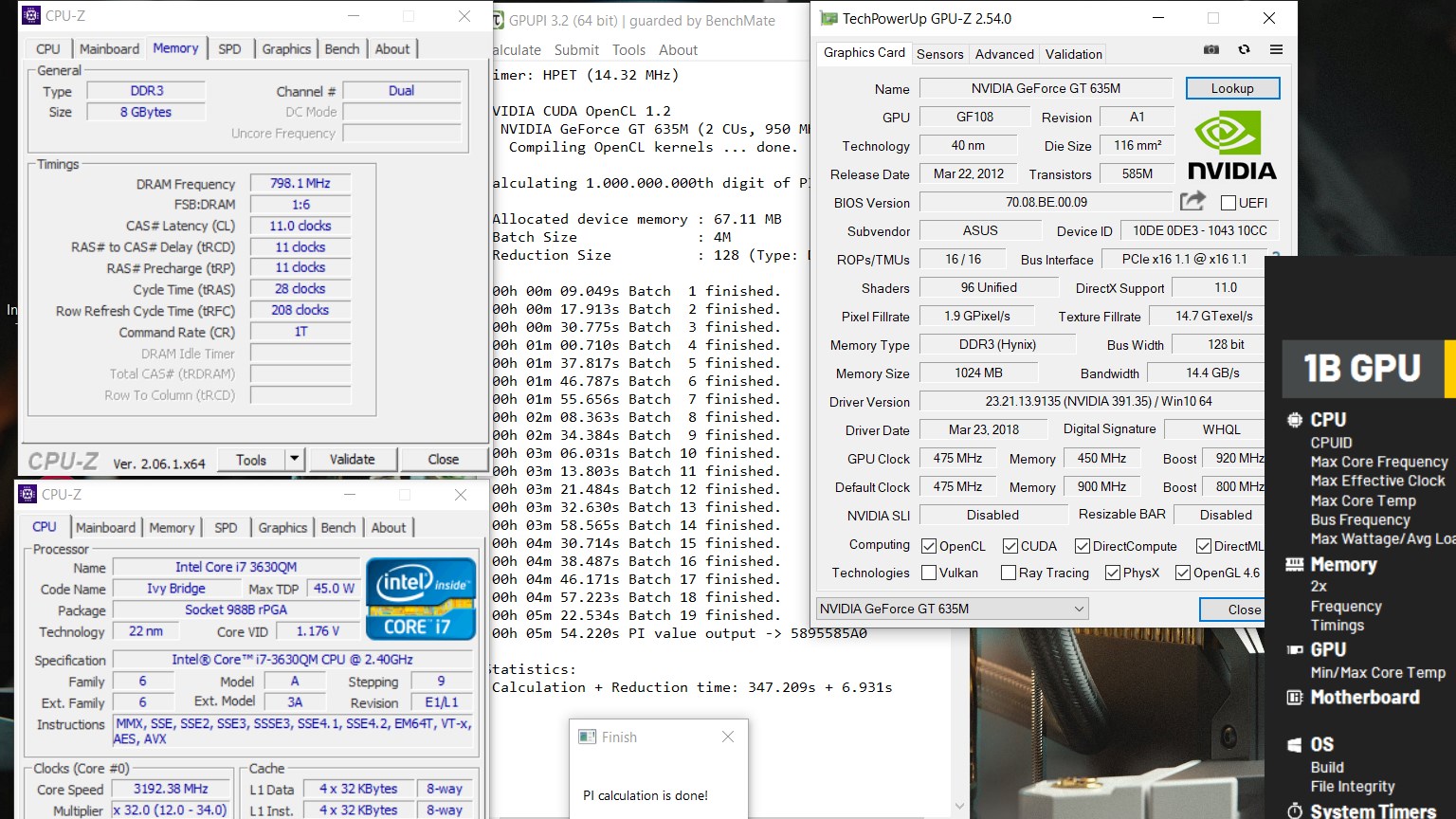Click the Close button in CPU-Z Memory window
The height and width of the screenshot is (819, 1456).
coord(443,459)
